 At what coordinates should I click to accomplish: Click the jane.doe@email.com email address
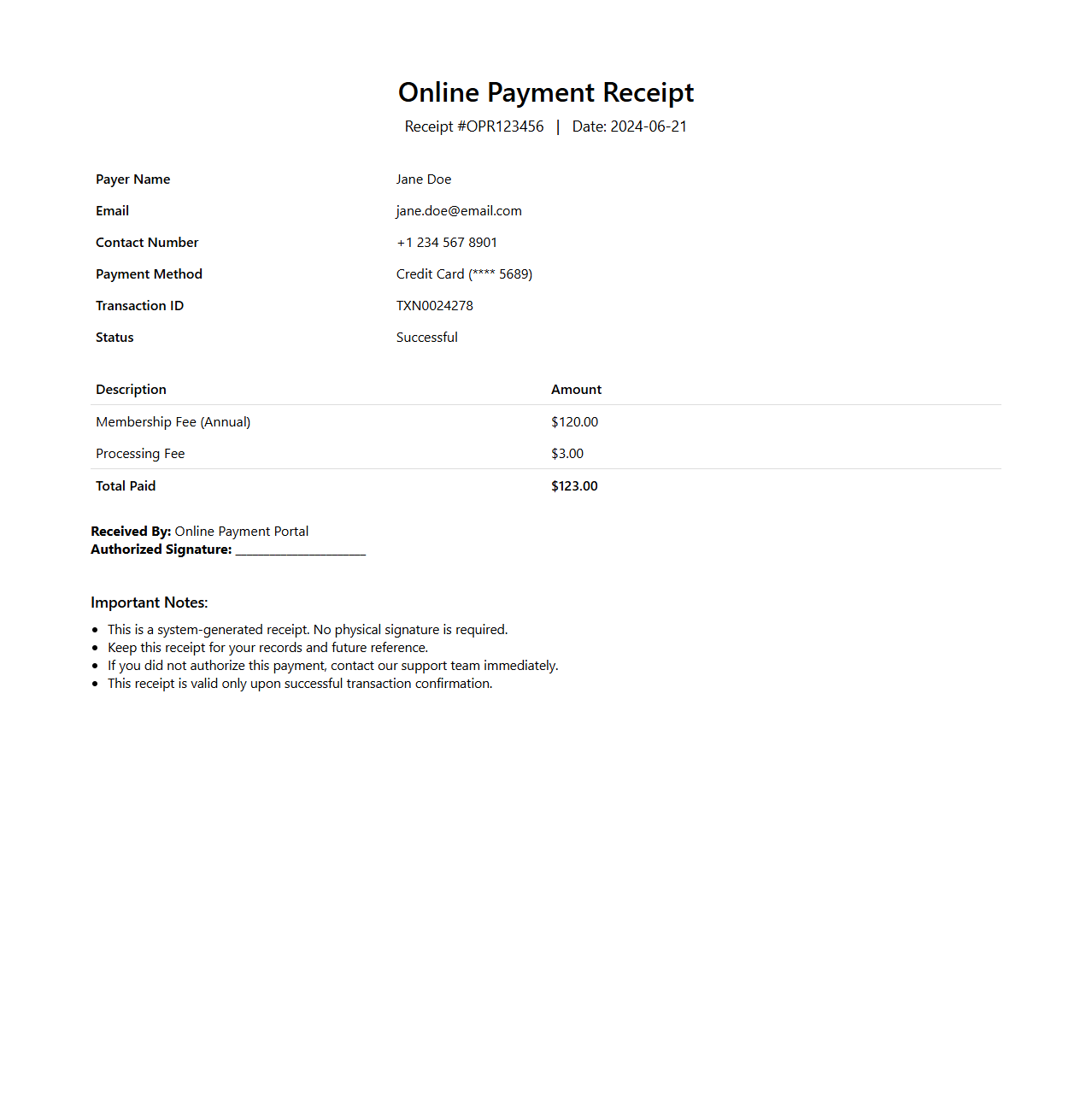(x=459, y=211)
